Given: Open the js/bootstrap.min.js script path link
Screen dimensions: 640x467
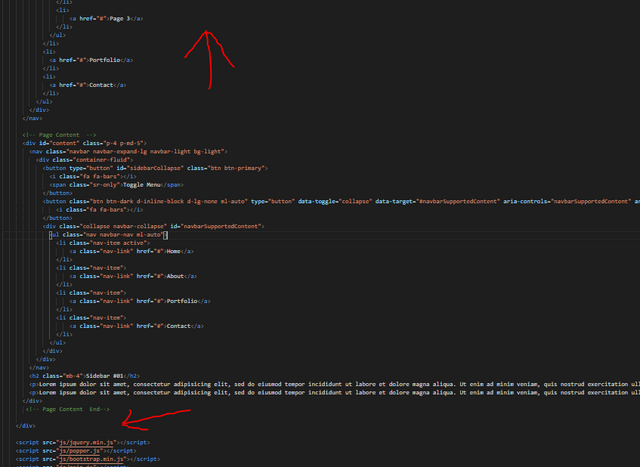Looking at the screenshot, I should pyautogui.click(x=91, y=459).
